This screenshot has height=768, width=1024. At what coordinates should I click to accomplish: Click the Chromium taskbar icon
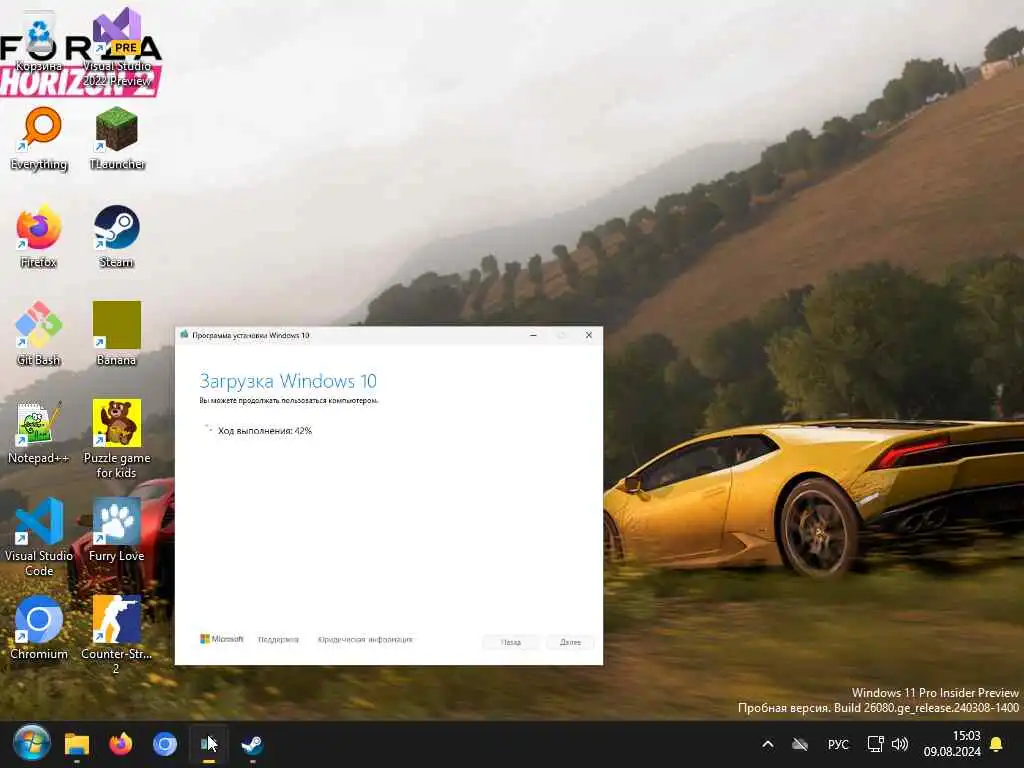(x=165, y=744)
